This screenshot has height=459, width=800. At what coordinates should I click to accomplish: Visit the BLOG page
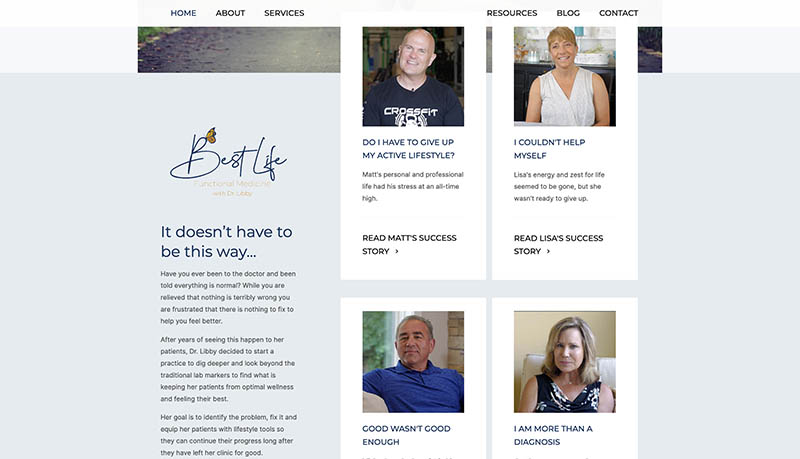point(568,13)
